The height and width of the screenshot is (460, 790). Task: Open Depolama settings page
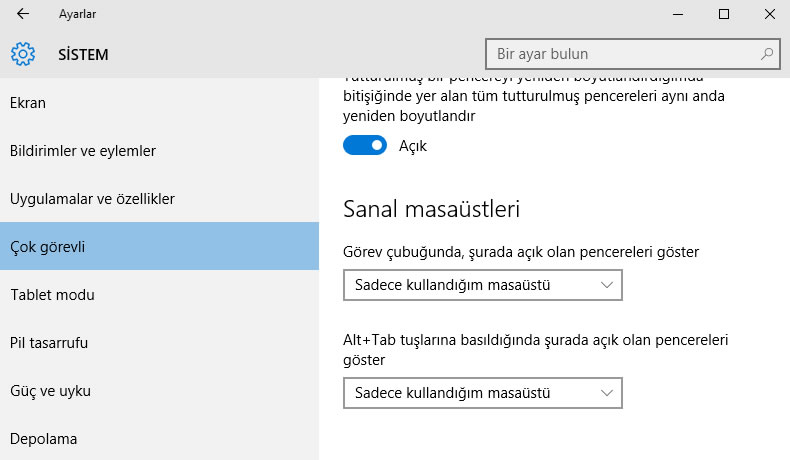coord(159,438)
